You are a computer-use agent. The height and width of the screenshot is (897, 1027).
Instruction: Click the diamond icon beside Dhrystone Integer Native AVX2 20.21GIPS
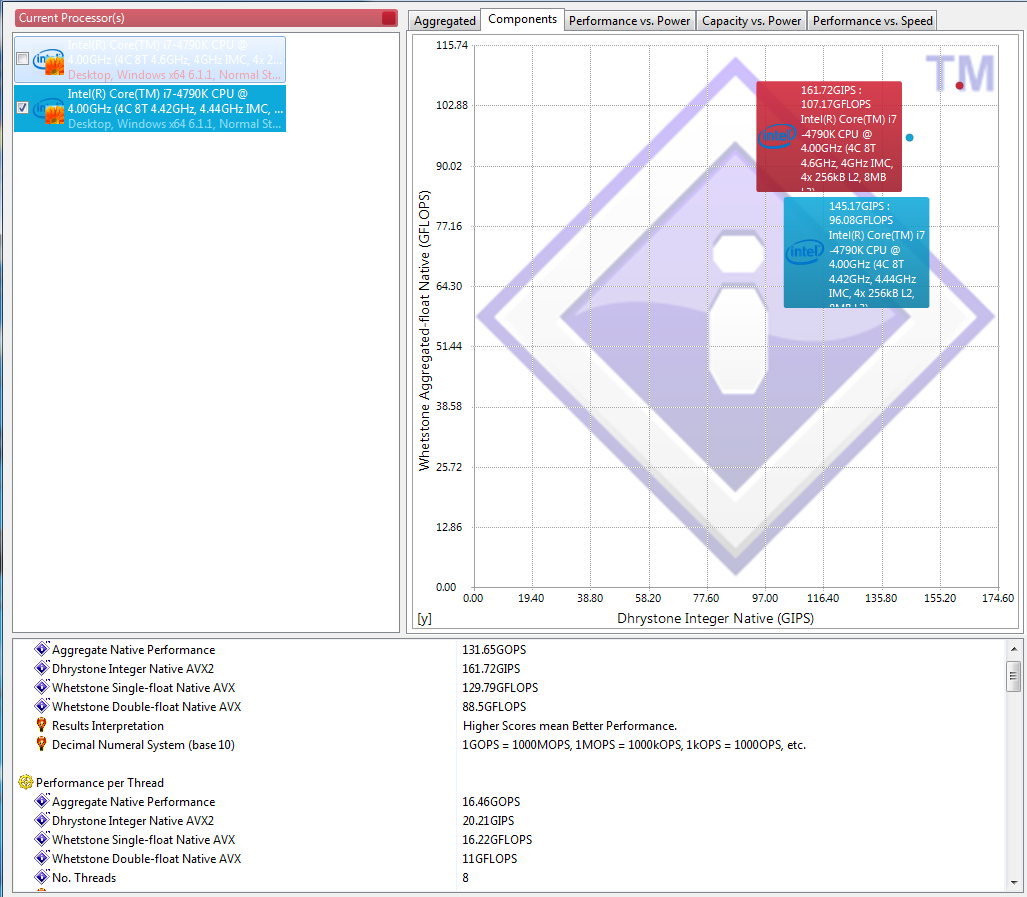pos(42,820)
